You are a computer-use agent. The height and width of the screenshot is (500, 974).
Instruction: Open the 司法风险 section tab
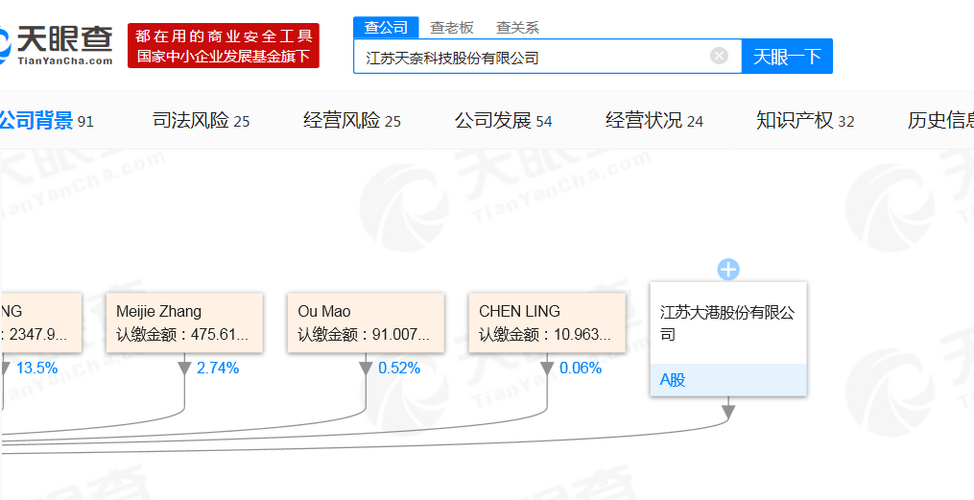click(x=201, y=120)
